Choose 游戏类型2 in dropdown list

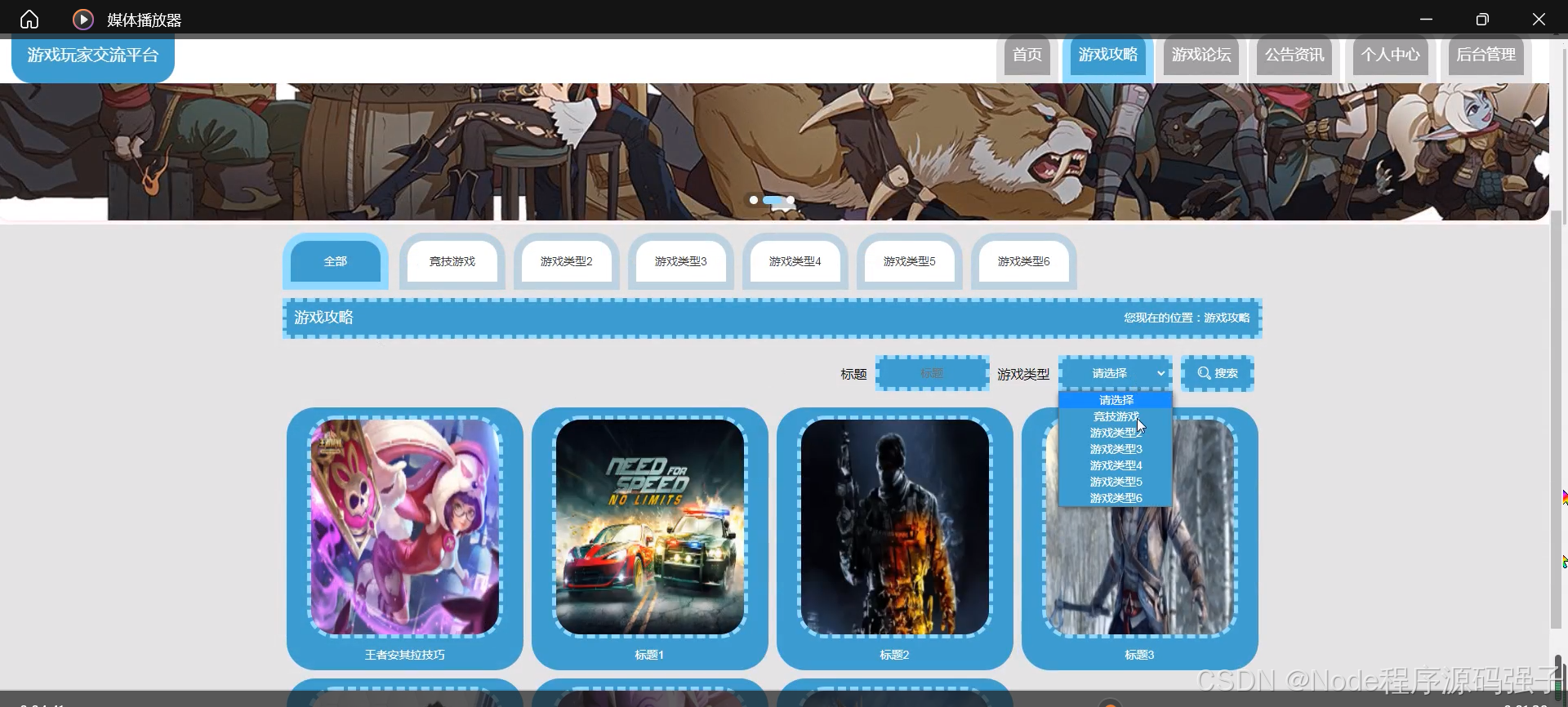[x=1116, y=433]
